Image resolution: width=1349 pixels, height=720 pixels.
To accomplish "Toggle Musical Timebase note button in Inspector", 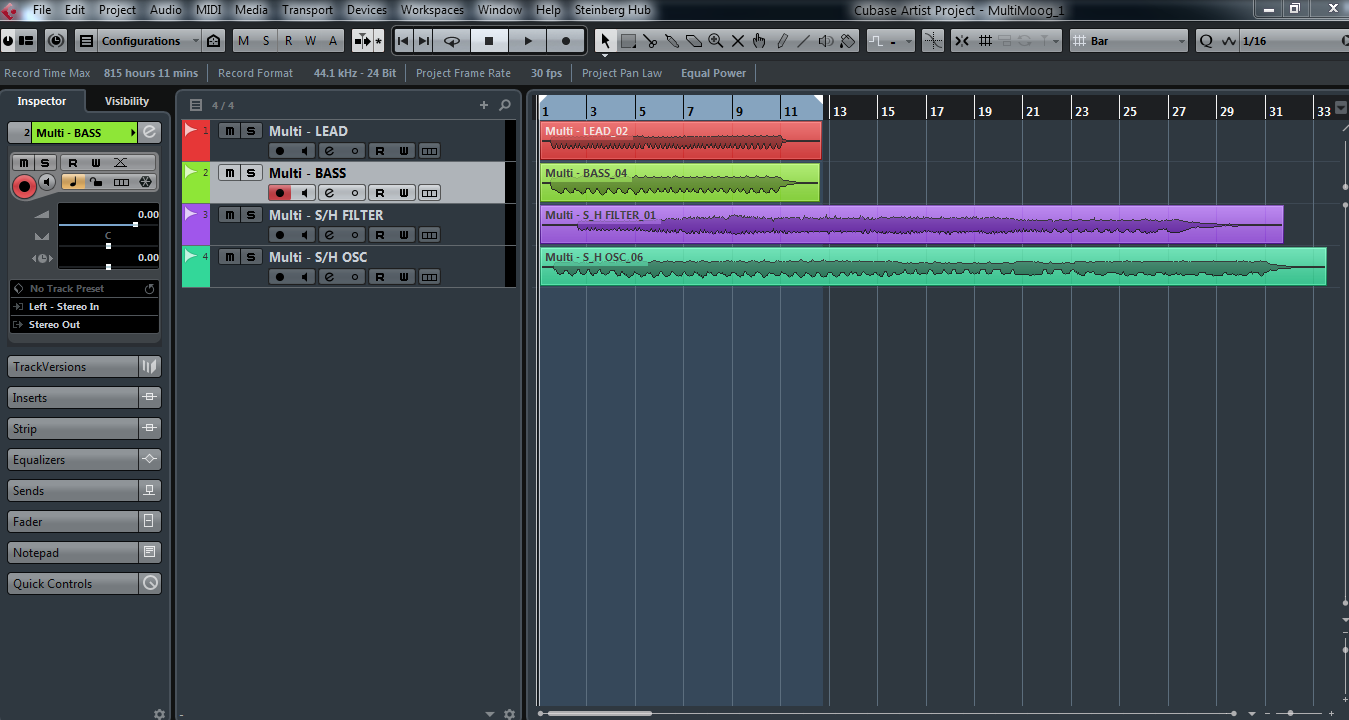I will click(x=72, y=182).
